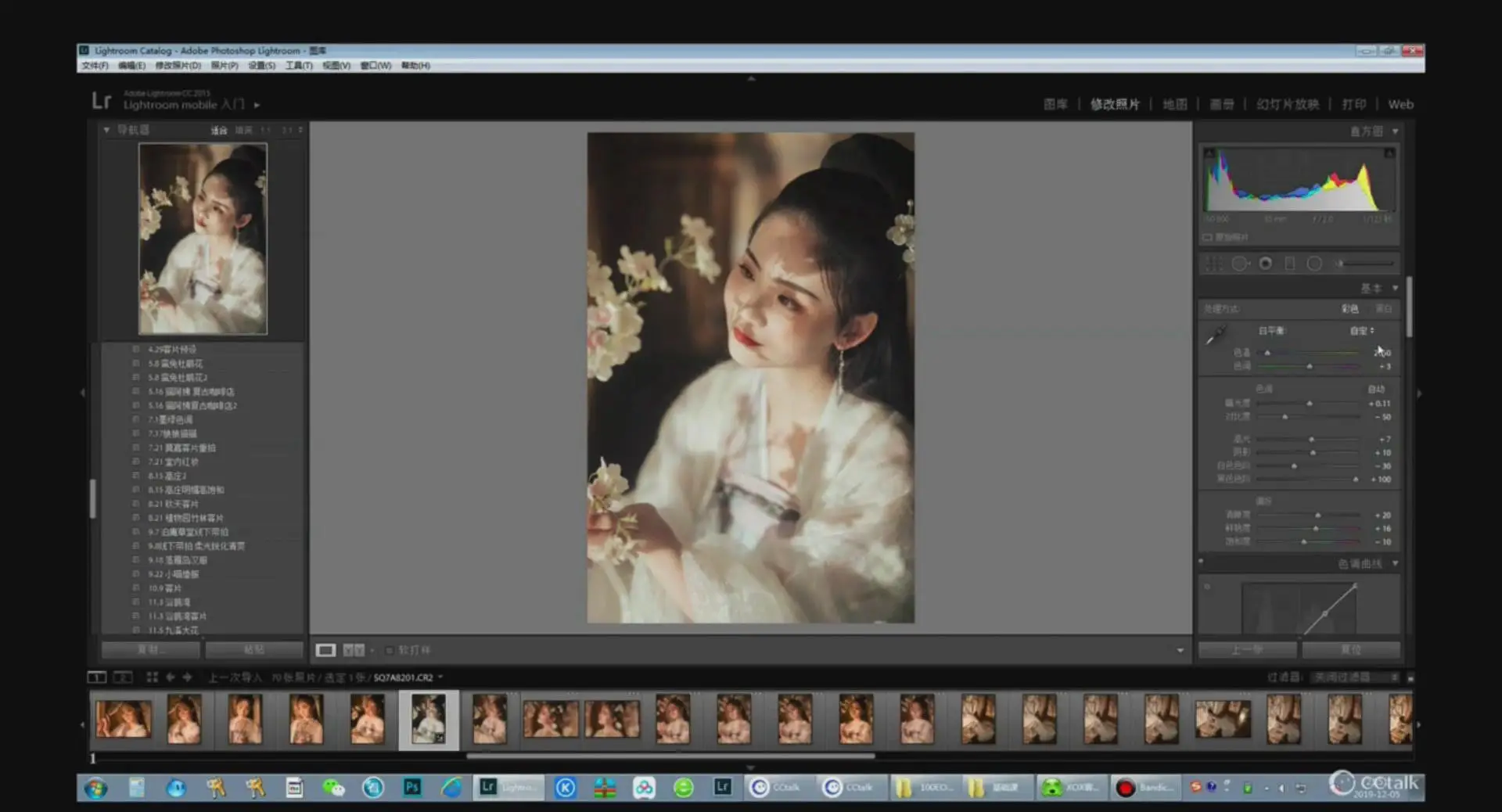
Task: Go forward with filmstrip right arrow
Action: coord(187,677)
